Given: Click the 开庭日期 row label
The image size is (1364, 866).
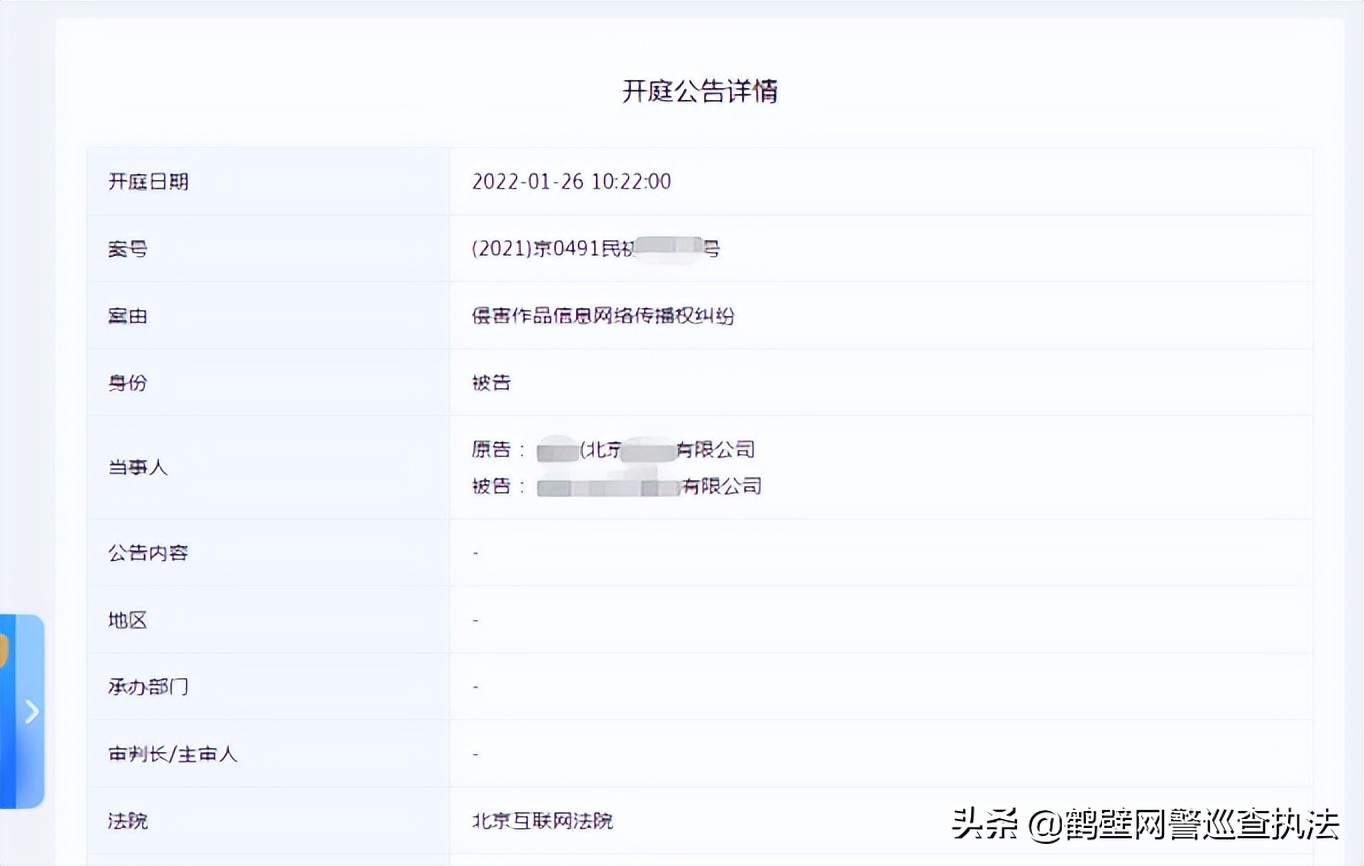Looking at the screenshot, I should [x=148, y=182].
